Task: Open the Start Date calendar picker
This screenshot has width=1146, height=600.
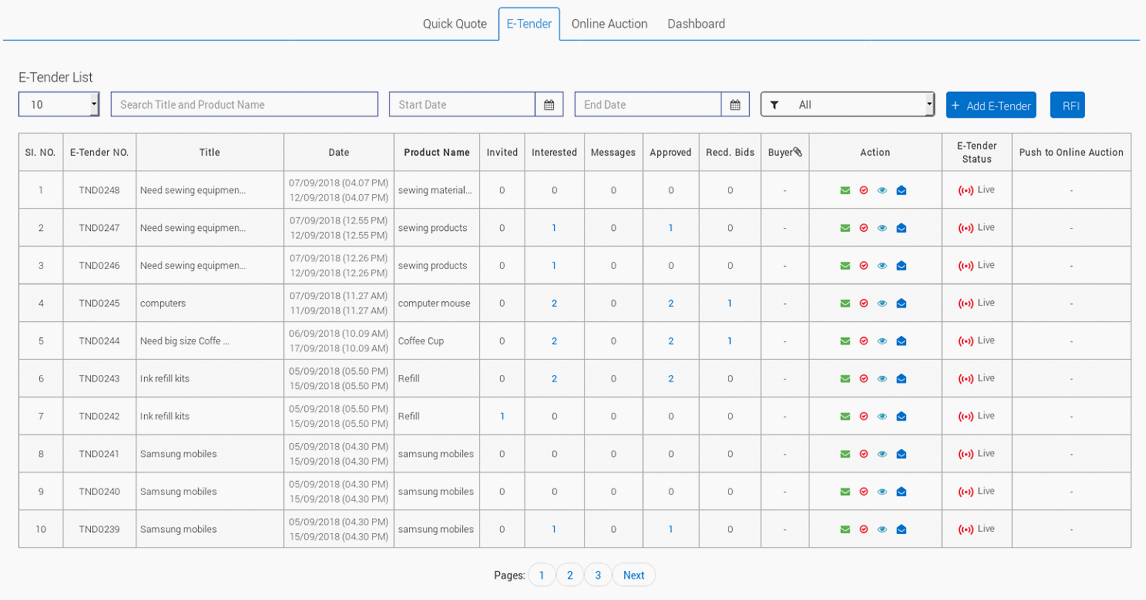Action: (x=549, y=105)
